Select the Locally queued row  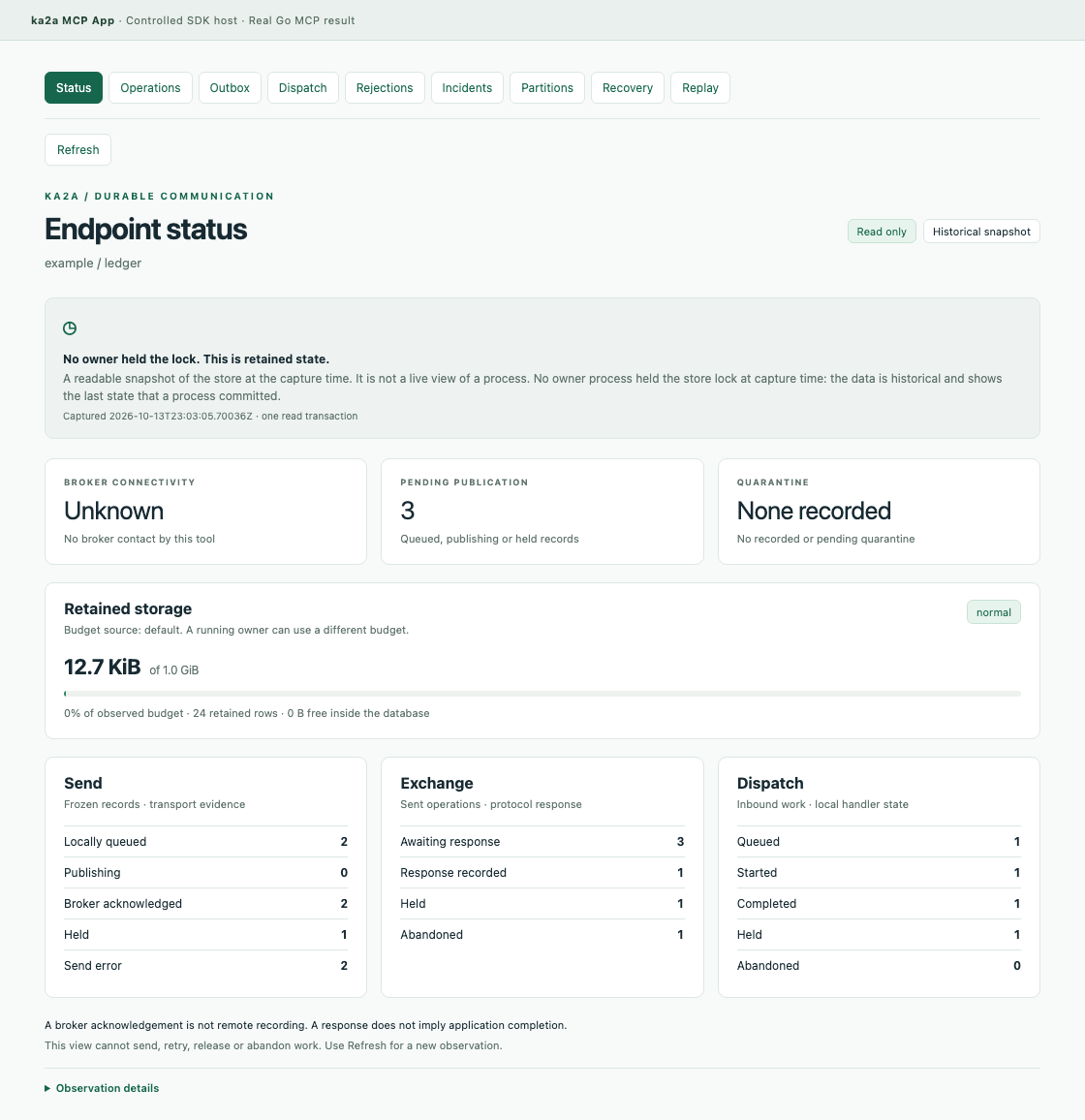tap(205, 841)
